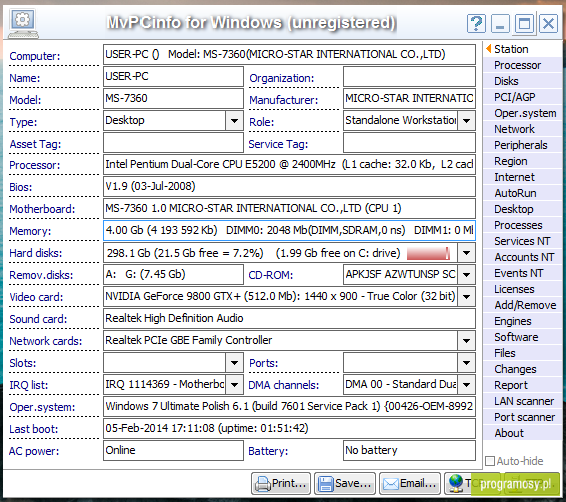
Task: Launch the LAN scanner section
Action: 522,401
